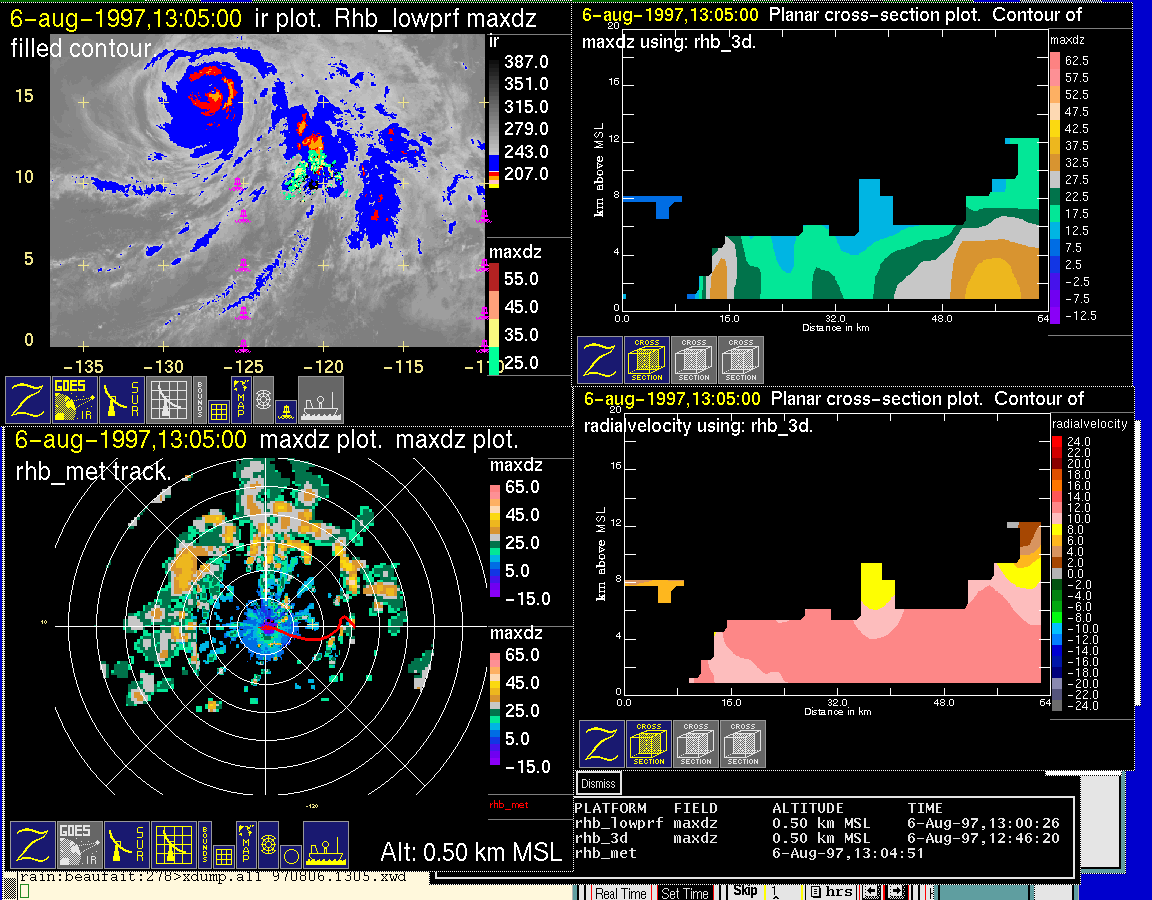Click the range ring circle icon in maxdz toolbar
Image resolution: width=1152 pixels, height=900 pixels.
290,856
